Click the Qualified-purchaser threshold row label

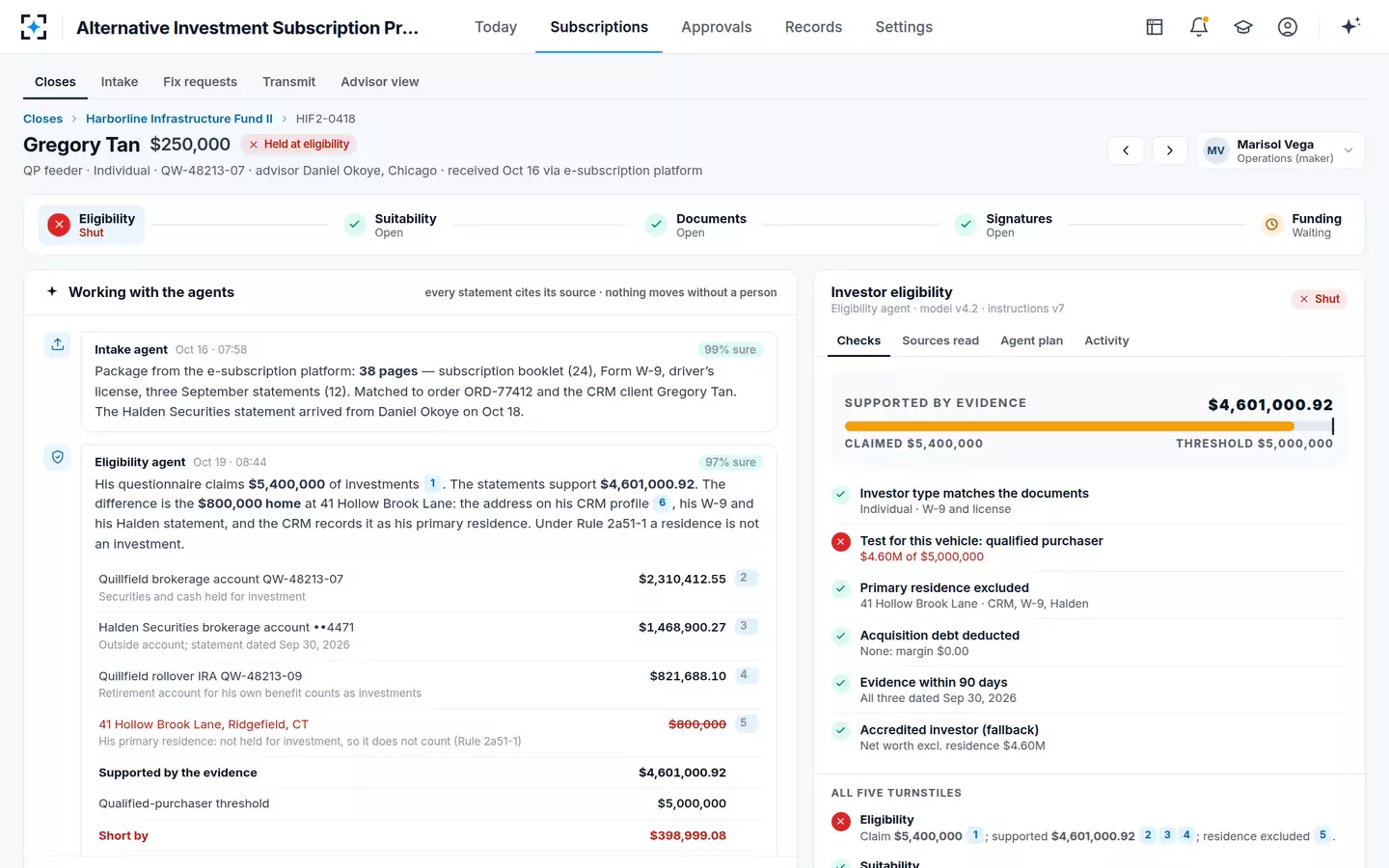(x=184, y=803)
